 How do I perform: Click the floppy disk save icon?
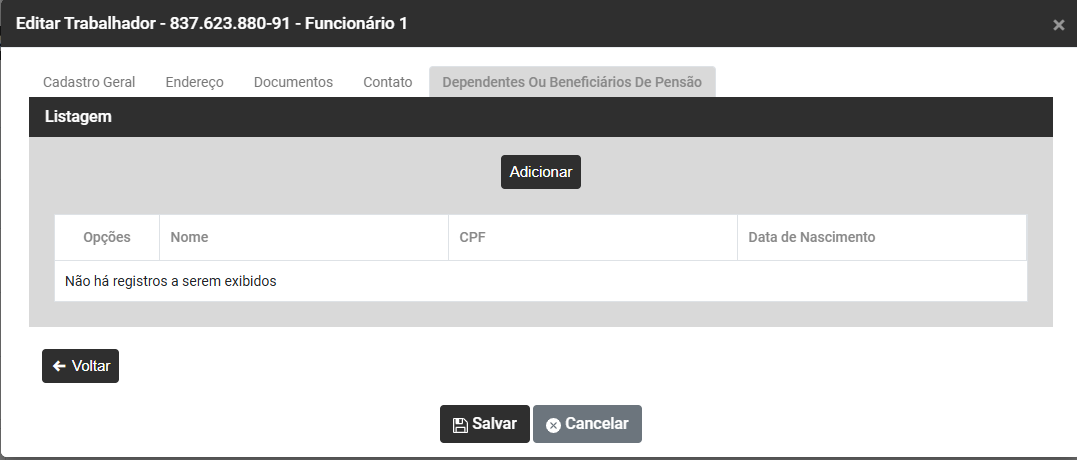[x=460, y=425]
